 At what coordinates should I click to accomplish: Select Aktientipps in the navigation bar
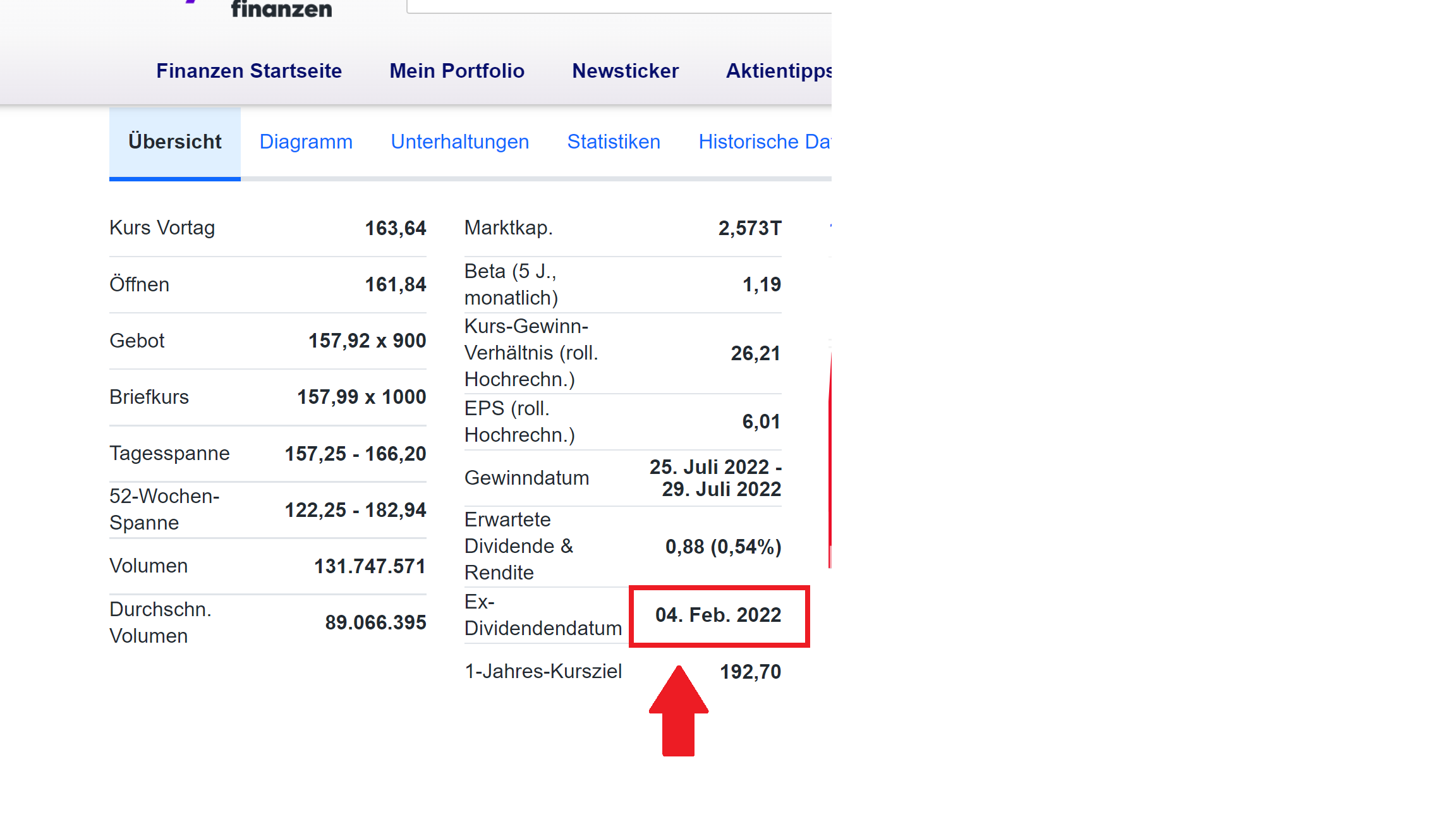click(779, 71)
